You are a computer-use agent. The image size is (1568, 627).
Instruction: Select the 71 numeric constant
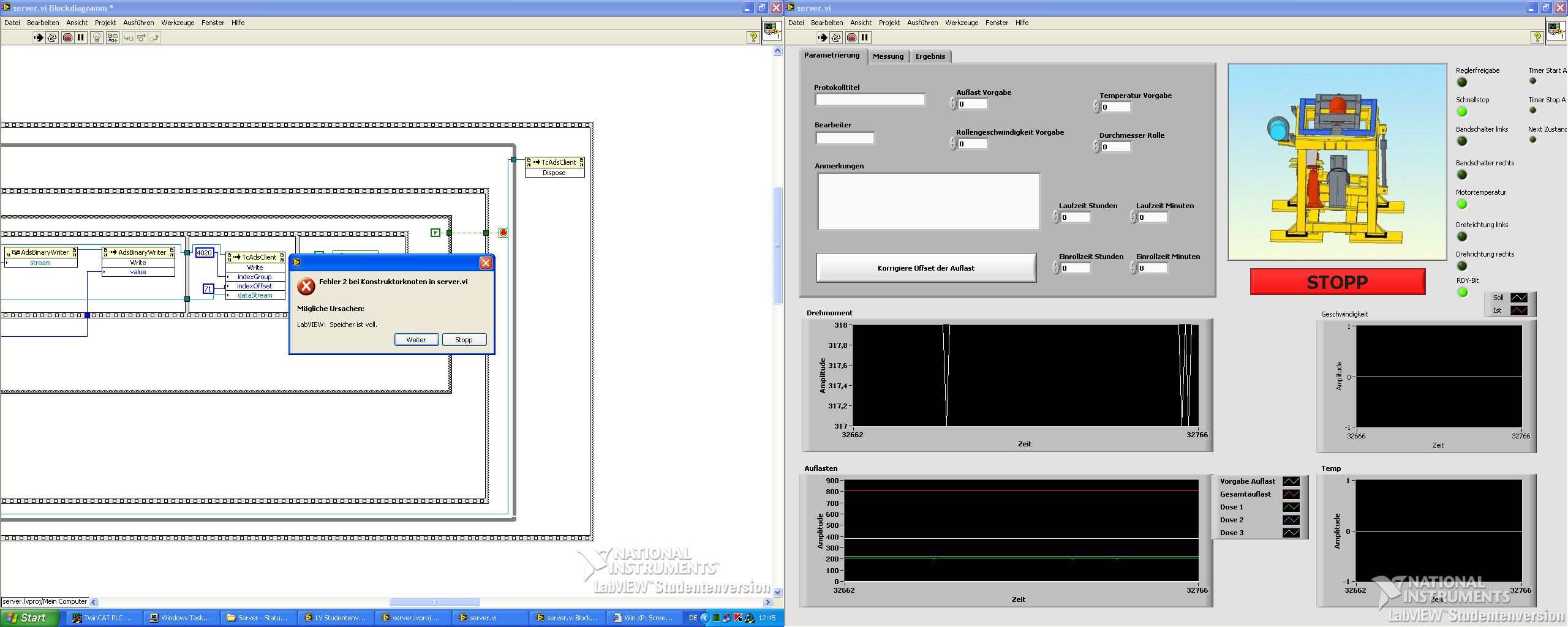(x=208, y=289)
